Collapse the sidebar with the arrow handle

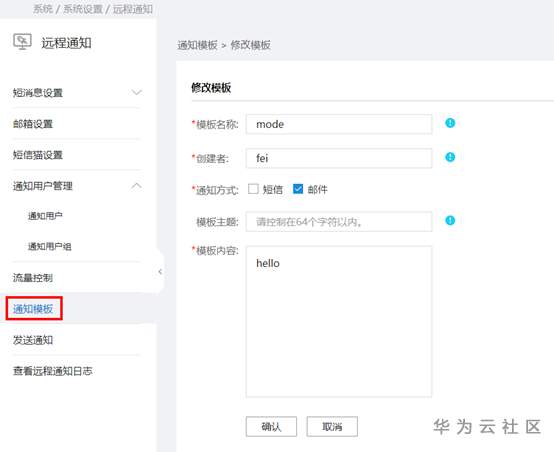pos(160,271)
